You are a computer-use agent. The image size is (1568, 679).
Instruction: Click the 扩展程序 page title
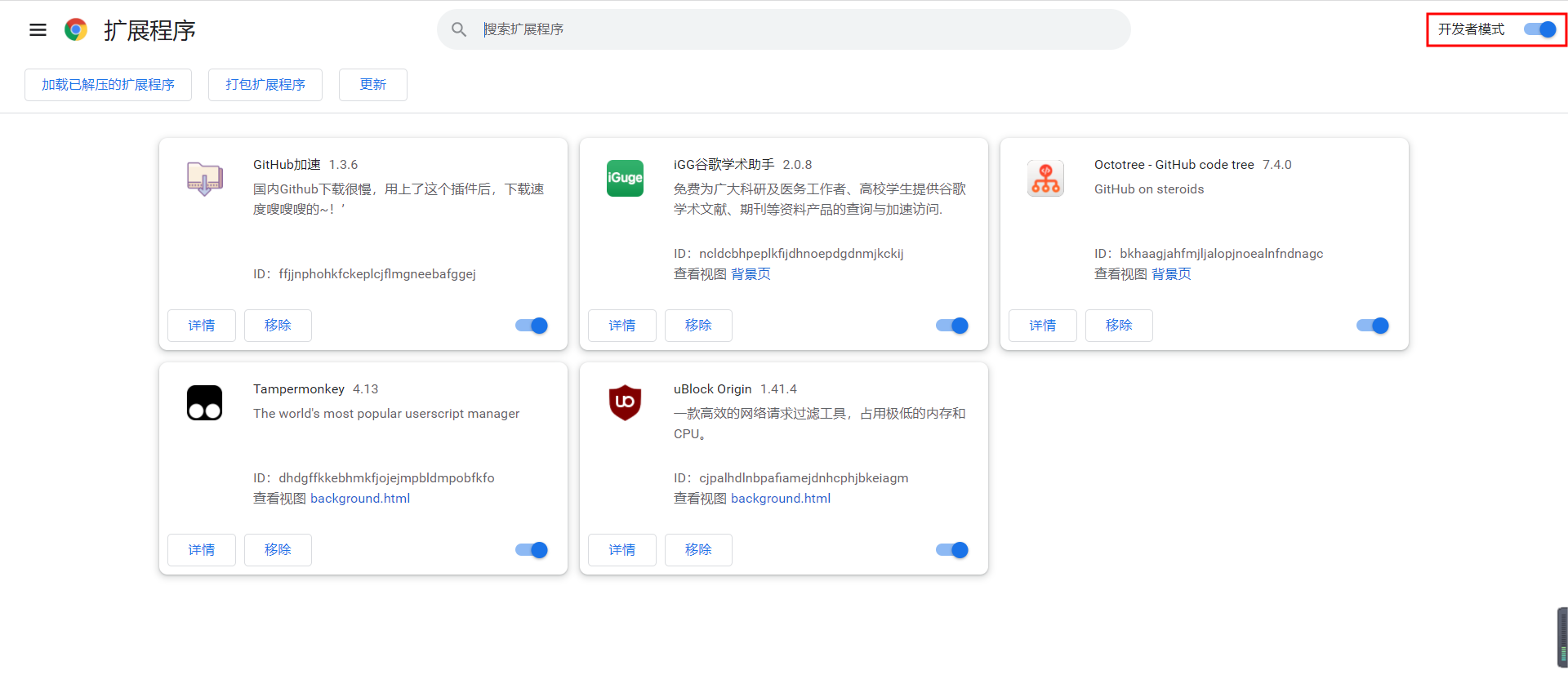(149, 30)
